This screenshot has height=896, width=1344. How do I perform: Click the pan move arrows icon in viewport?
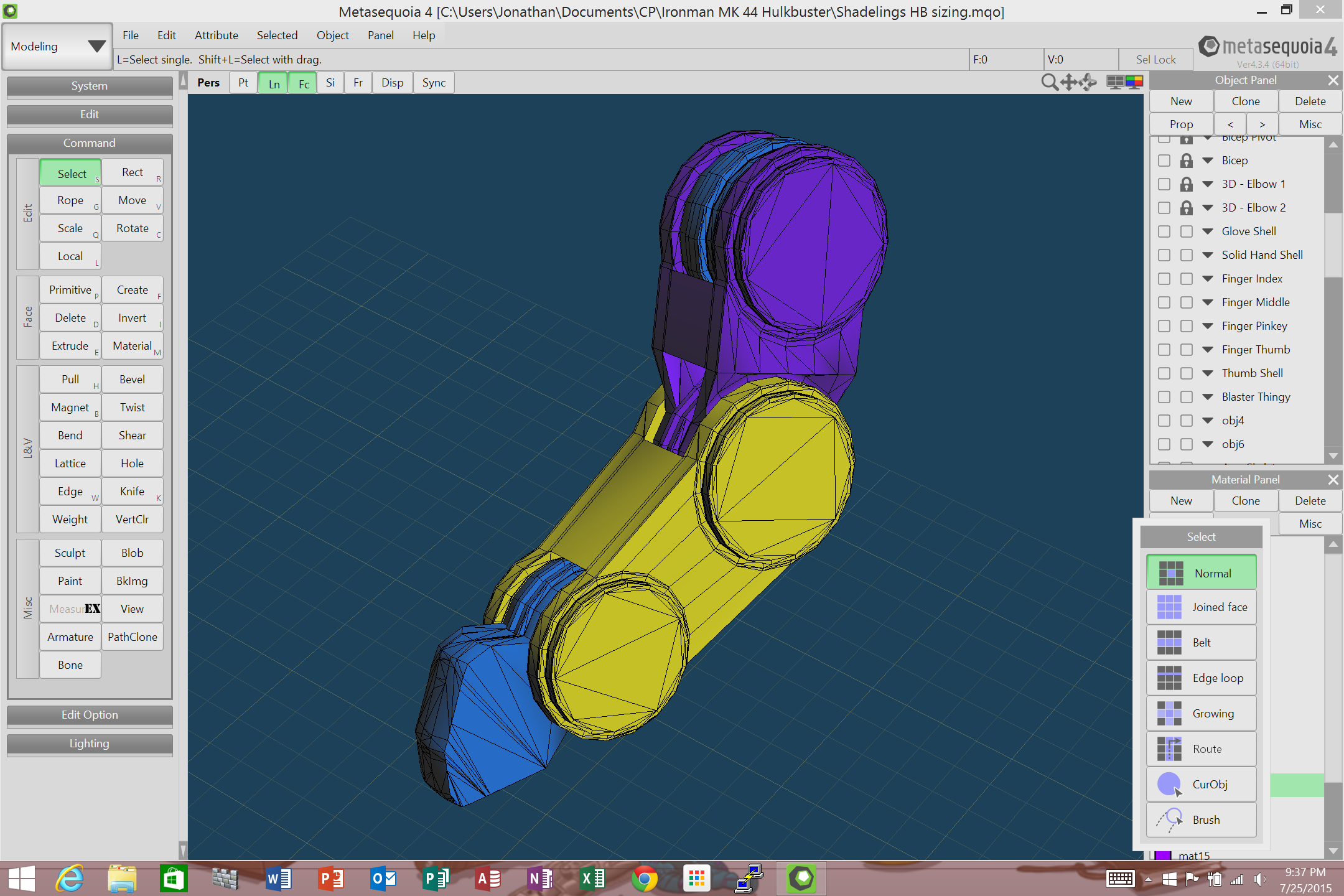(x=1069, y=82)
